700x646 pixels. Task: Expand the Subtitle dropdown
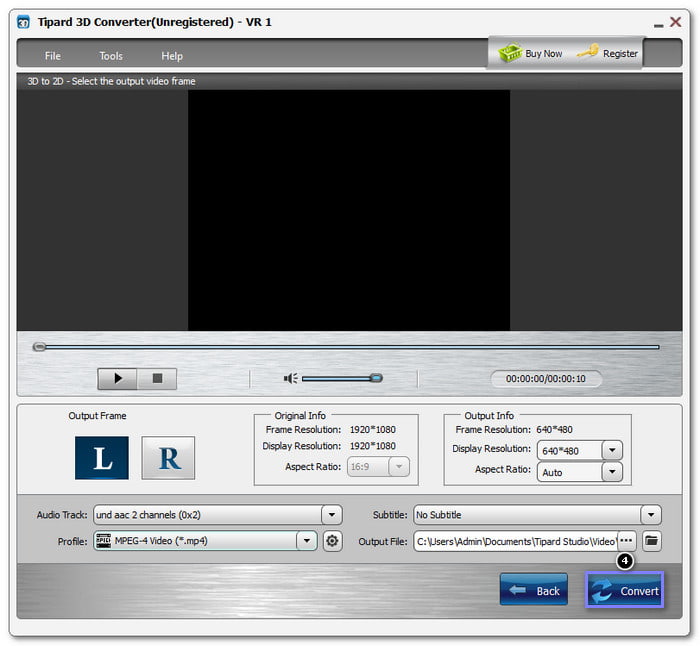point(651,515)
